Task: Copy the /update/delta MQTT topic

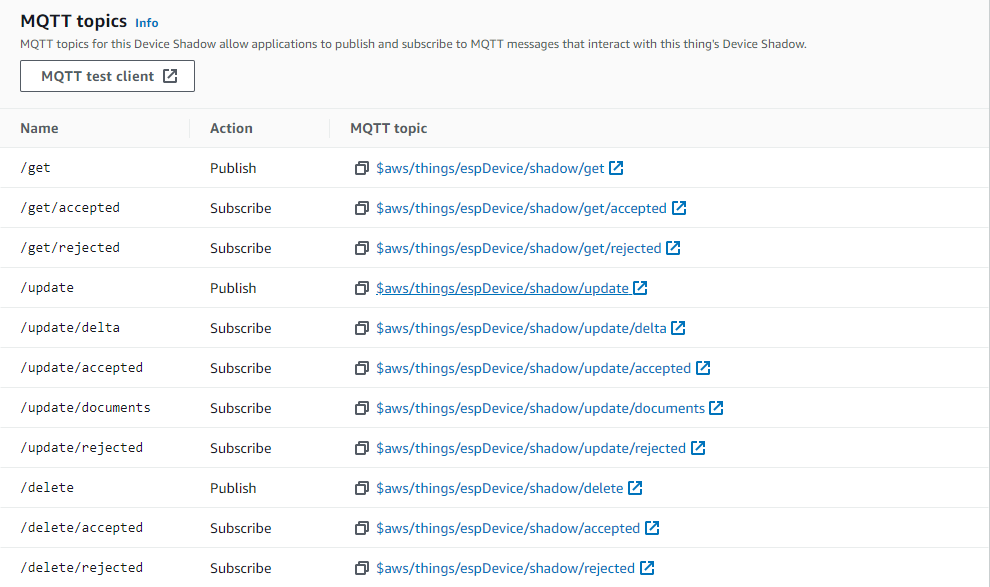Action: 361,328
